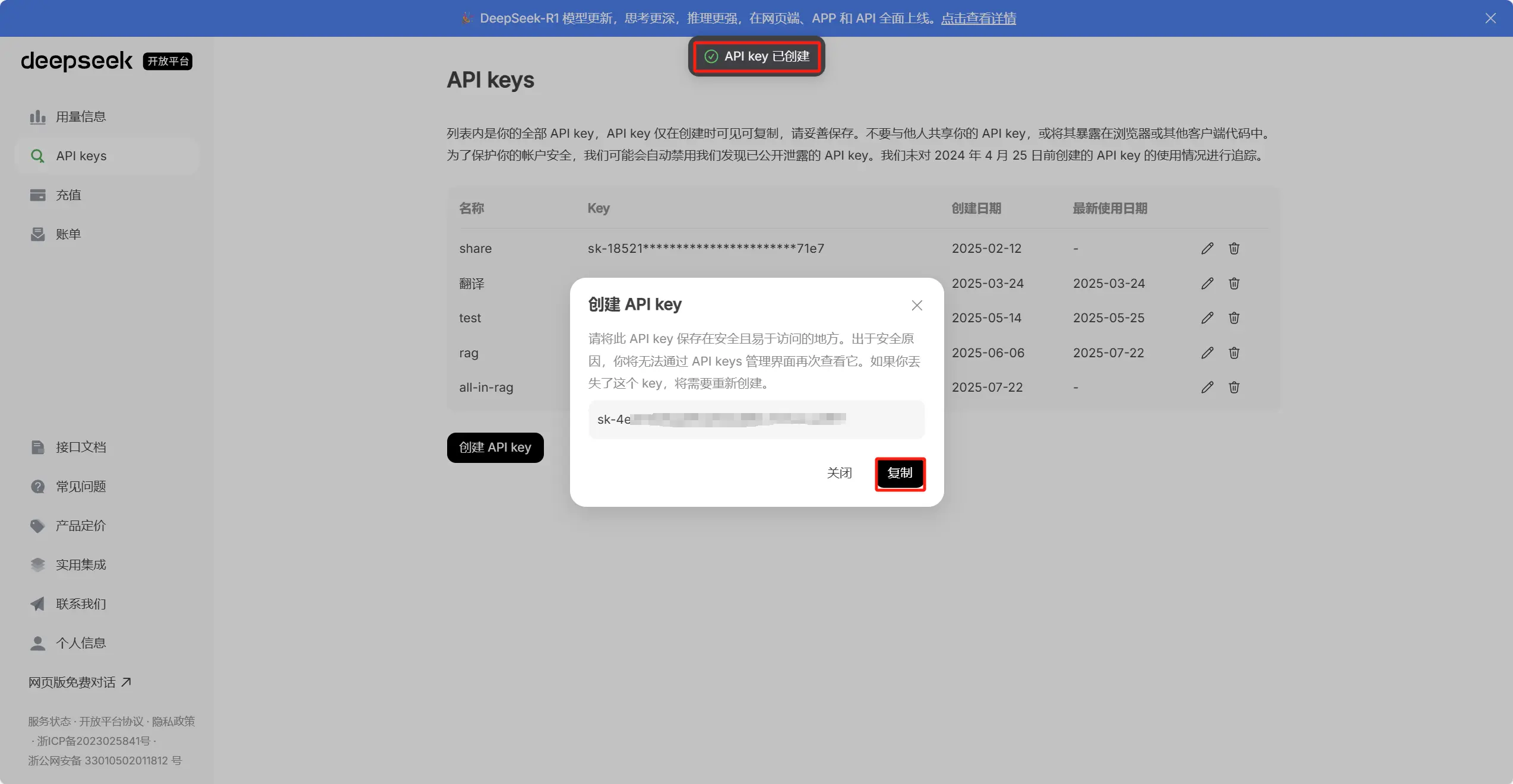
Task: Open 点击查看详情 link in banner
Action: click(978, 18)
